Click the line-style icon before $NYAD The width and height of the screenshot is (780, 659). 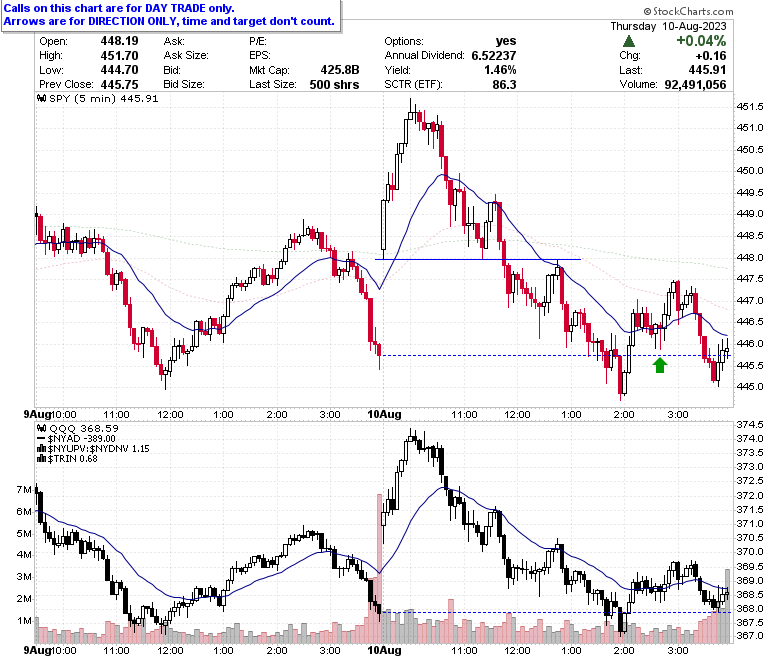click(42, 439)
